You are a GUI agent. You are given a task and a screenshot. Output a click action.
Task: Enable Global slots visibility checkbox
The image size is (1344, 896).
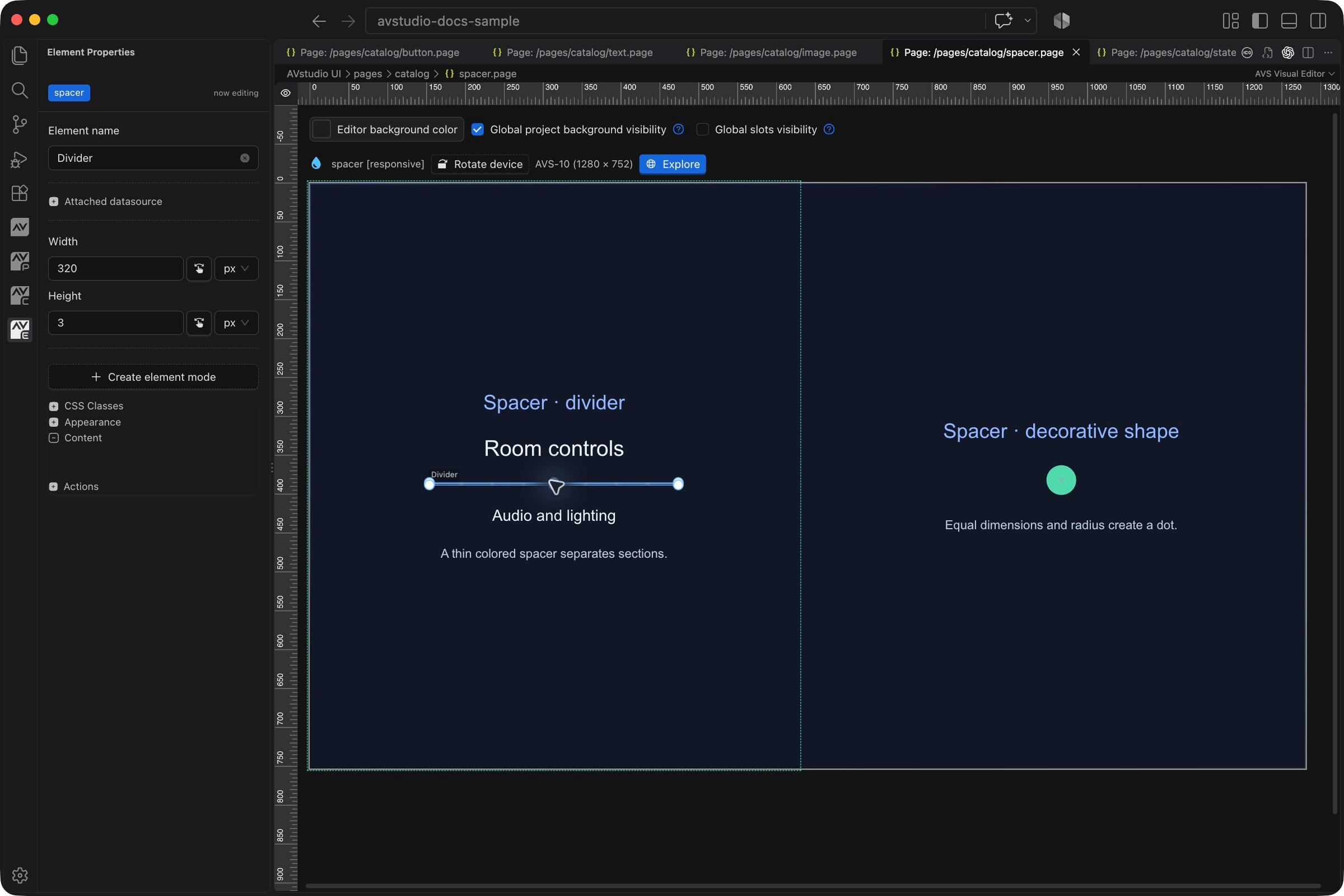coord(702,130)
